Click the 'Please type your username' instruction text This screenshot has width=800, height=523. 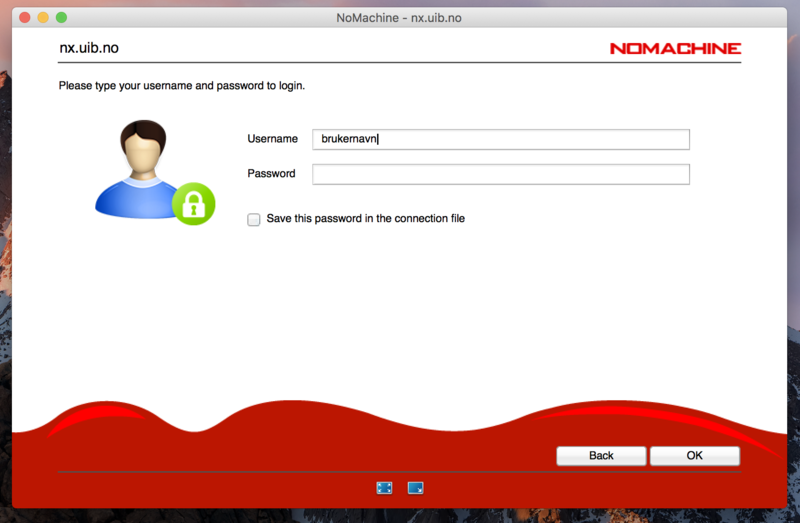click(181, 86)
